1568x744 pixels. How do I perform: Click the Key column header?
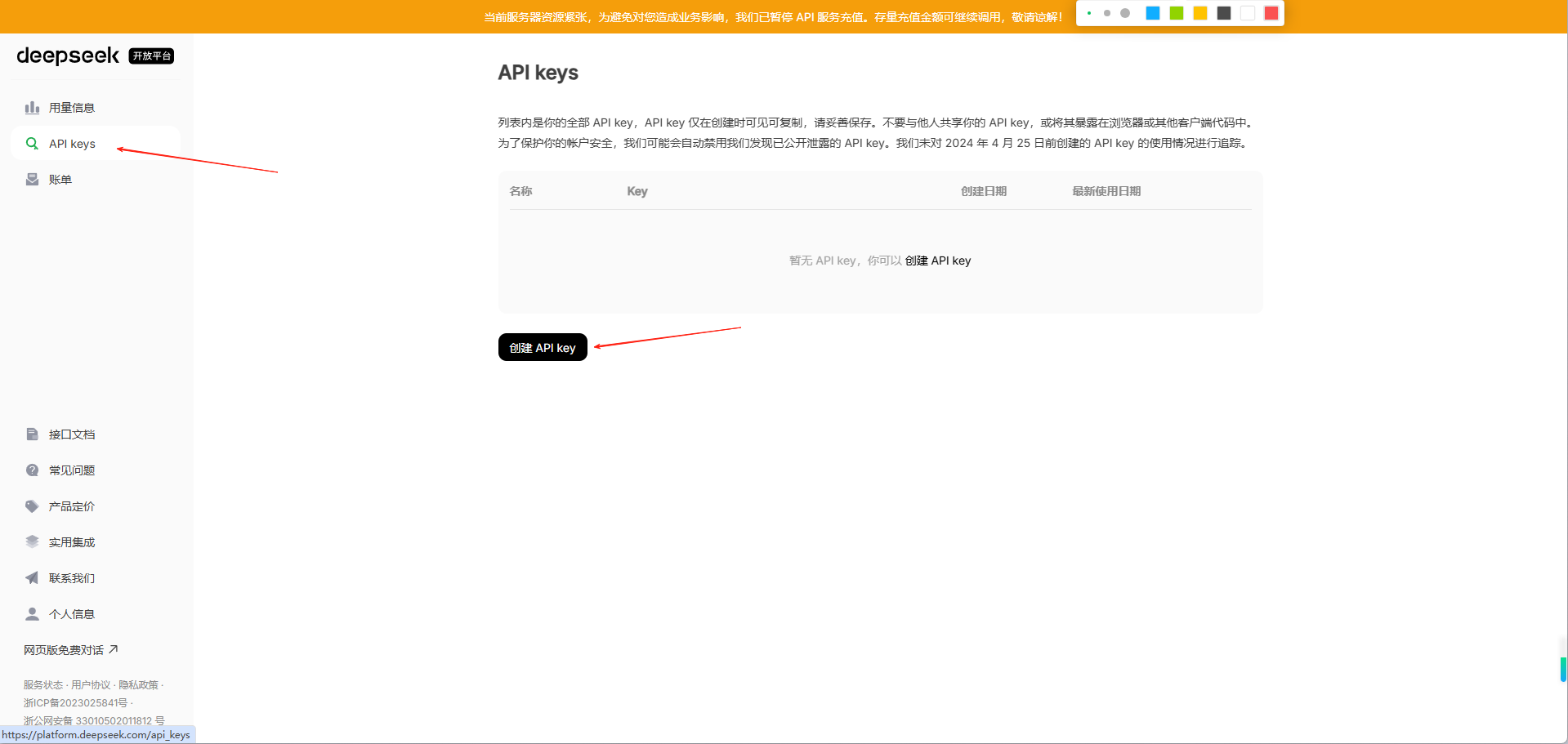(637, 191)
